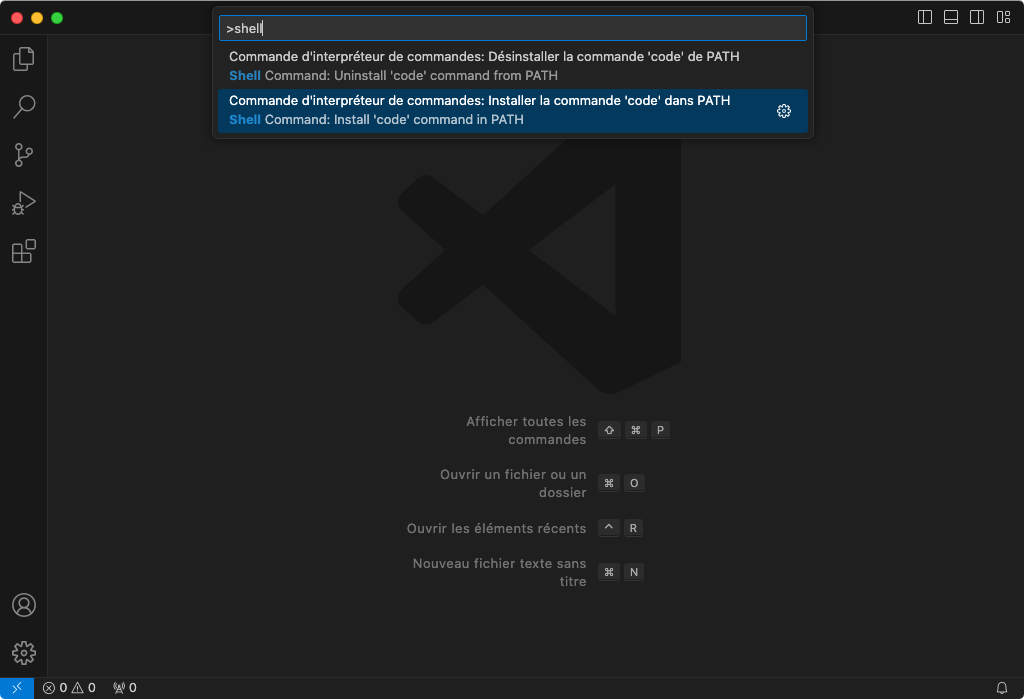Click the errors and warnings status indicator
The image size is (1024, 699).
(x=69, y=688)
